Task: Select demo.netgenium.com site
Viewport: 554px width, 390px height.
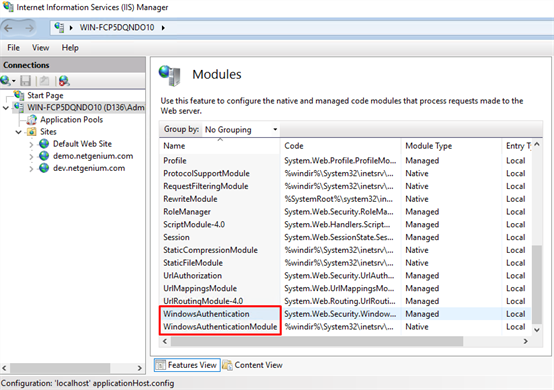Action: click(x=93, y=156)
